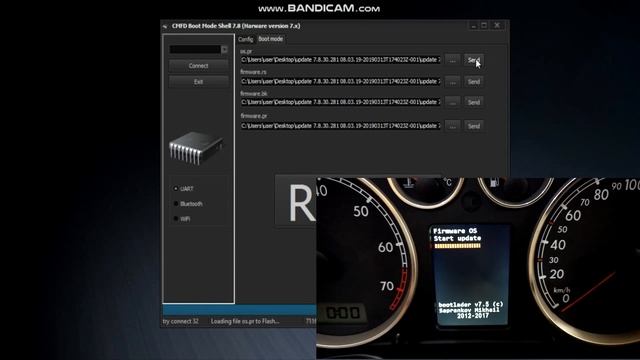
Task: Browse for os.pr file with ellipsis button
Action: coord(452,60)
